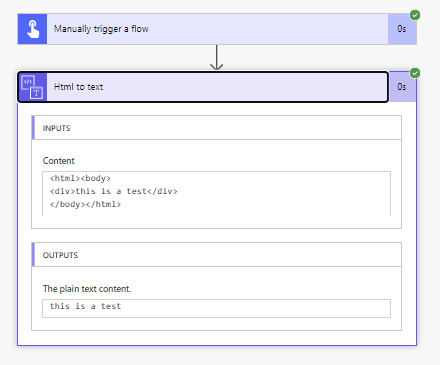Click the label 'The plain text content.'
Screen dimensions: 440x365
coord(87,289)
